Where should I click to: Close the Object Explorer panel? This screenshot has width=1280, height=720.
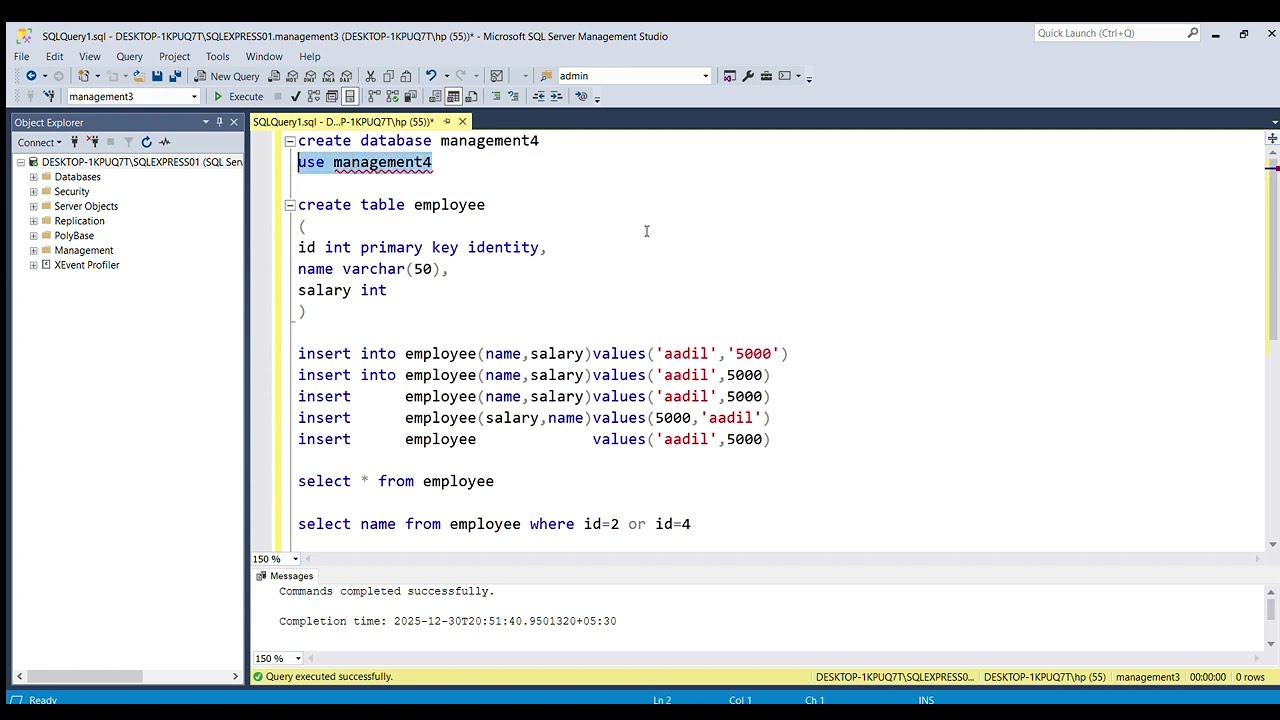tap(234, 122)
